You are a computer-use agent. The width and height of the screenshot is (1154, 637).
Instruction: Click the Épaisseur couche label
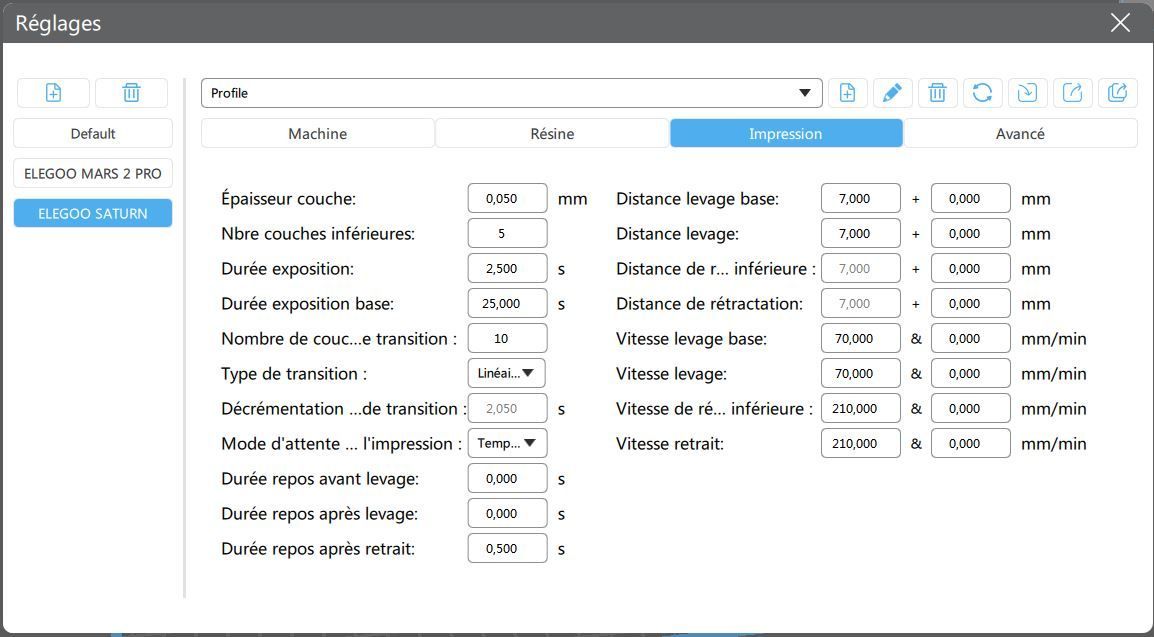coord(288,199)
